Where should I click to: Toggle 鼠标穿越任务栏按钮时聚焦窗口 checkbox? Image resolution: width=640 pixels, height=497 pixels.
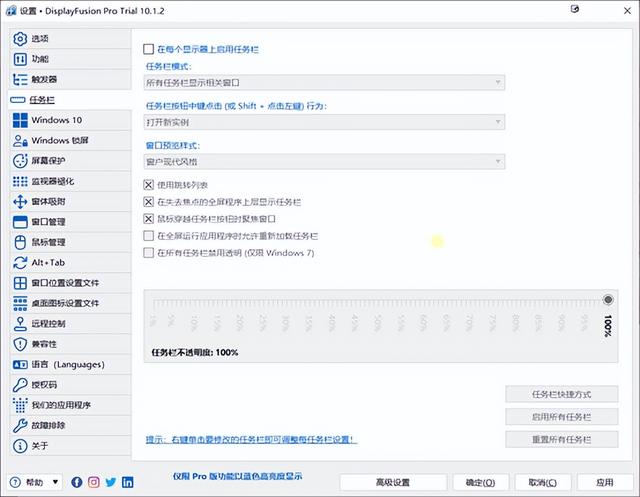(149, 219)
